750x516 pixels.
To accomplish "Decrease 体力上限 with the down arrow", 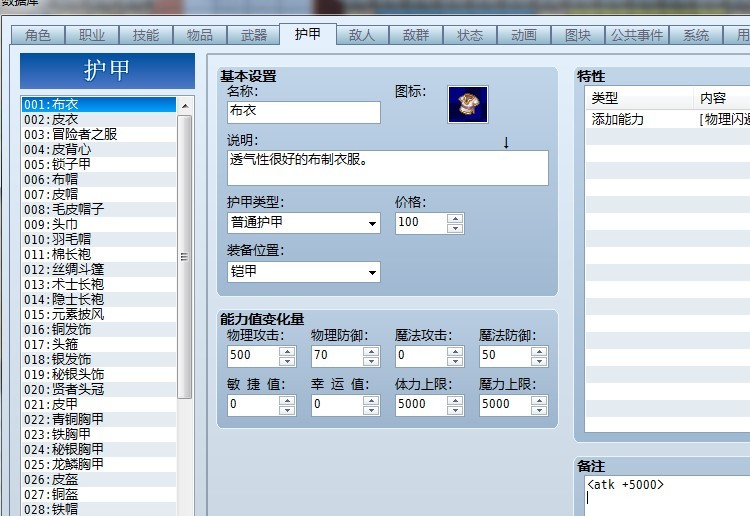I will pos(455,410).
